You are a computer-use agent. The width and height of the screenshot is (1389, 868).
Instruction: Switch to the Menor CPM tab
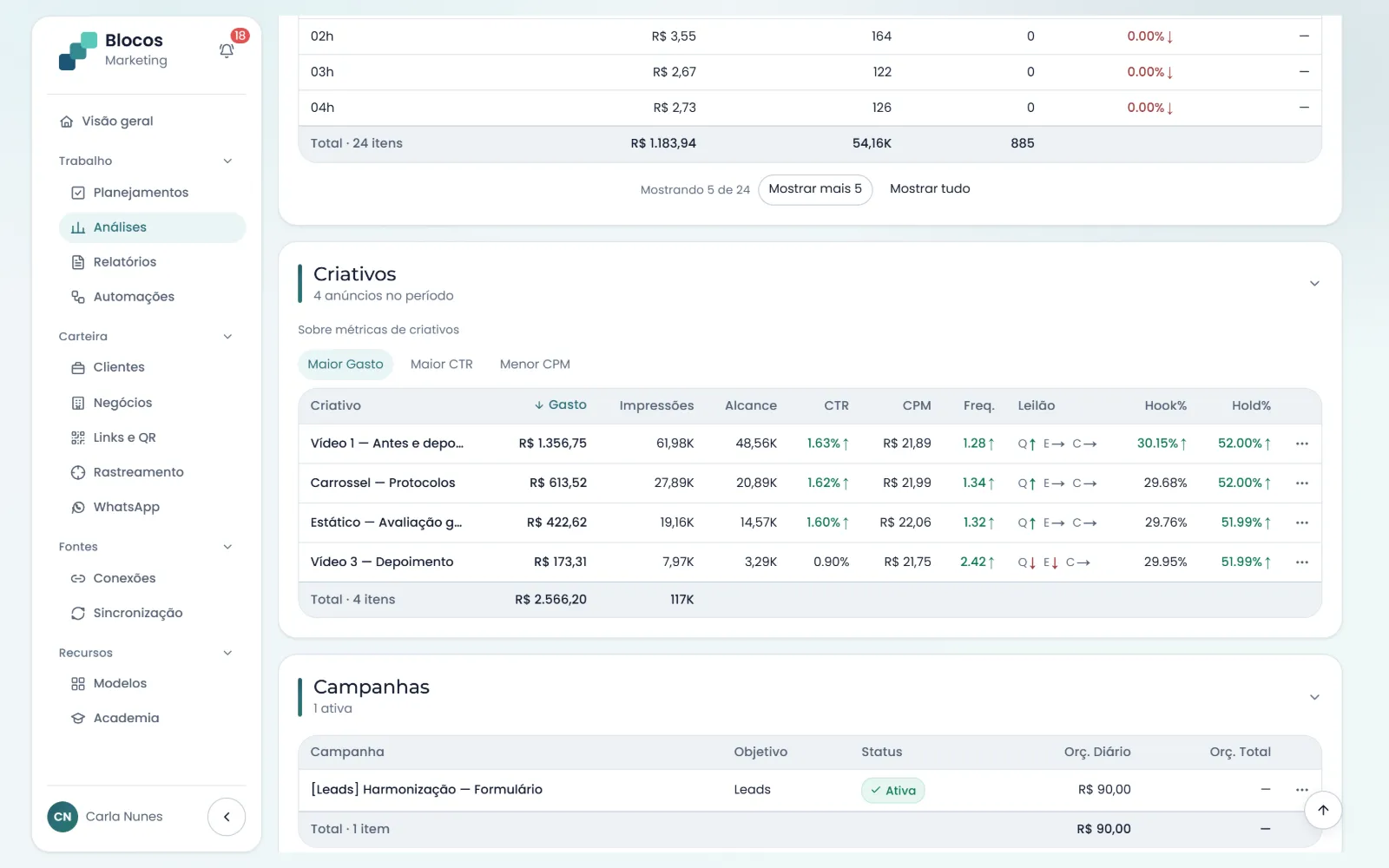pos(535,365)
